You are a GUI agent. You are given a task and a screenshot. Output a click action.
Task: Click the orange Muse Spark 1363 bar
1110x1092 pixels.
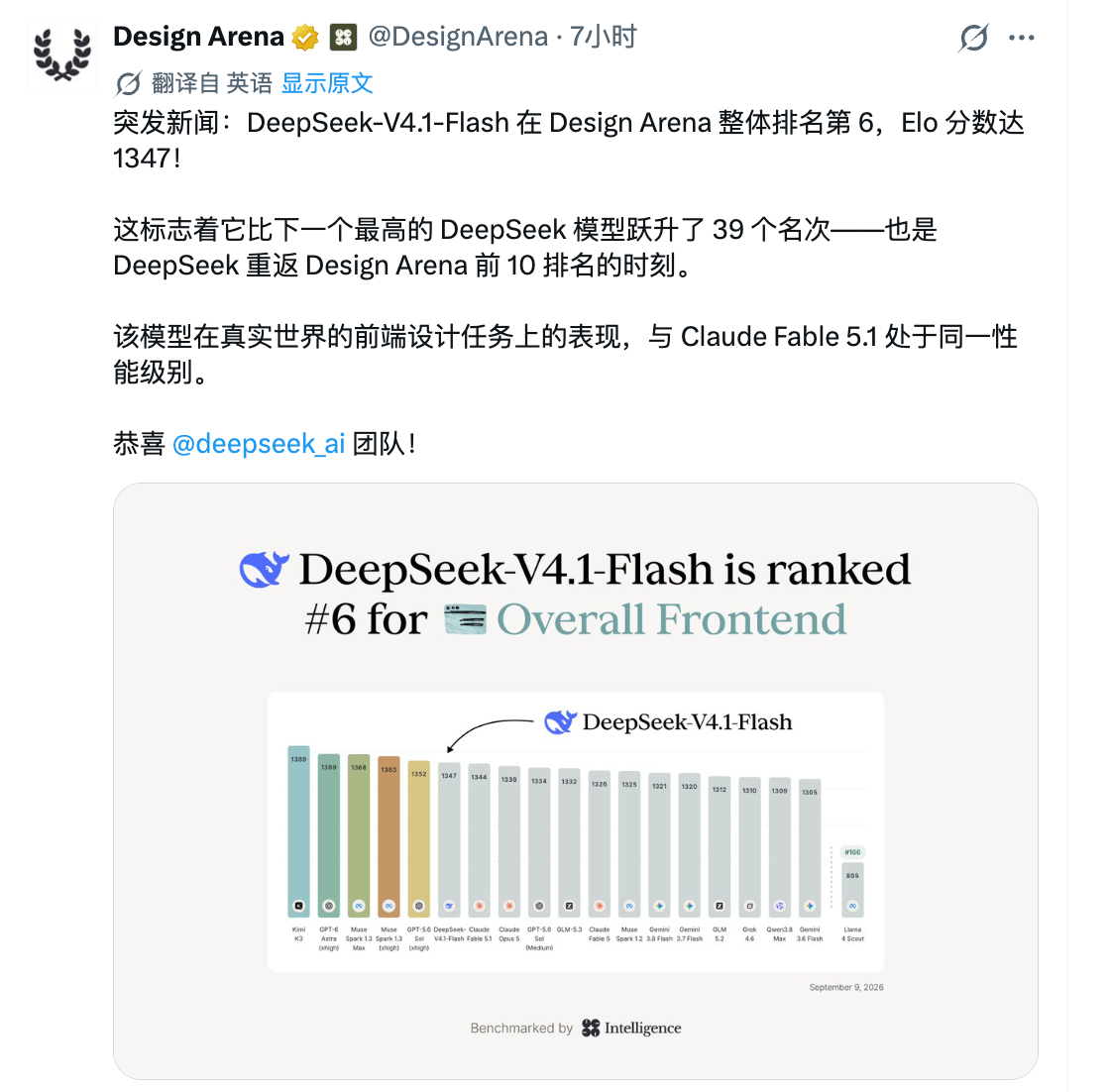coord(388,836)
